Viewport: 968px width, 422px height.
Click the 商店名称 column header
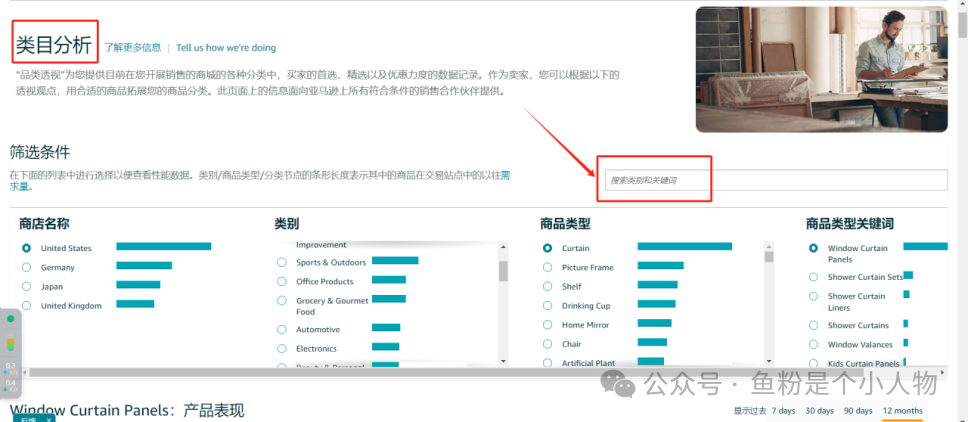pyautogui.click(x=44, y=224)
